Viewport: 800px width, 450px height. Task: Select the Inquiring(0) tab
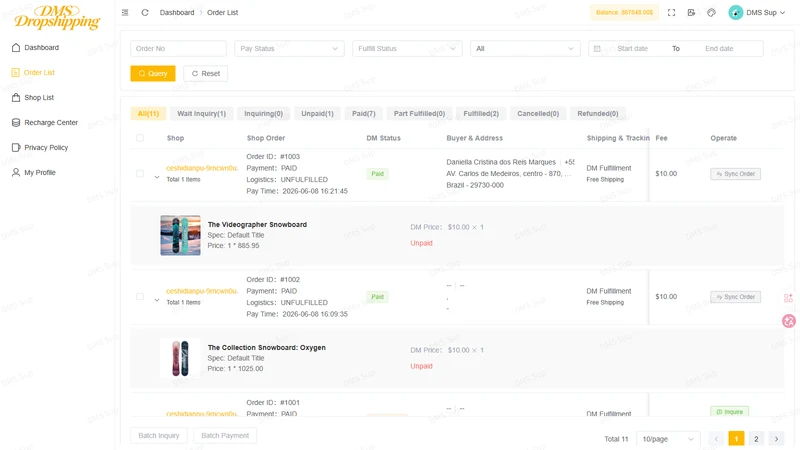tap(263, 113)
